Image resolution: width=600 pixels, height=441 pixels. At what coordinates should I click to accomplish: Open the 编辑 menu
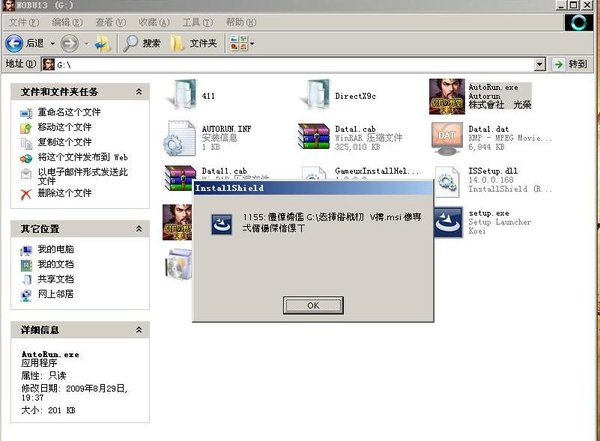tap(67, 22)
